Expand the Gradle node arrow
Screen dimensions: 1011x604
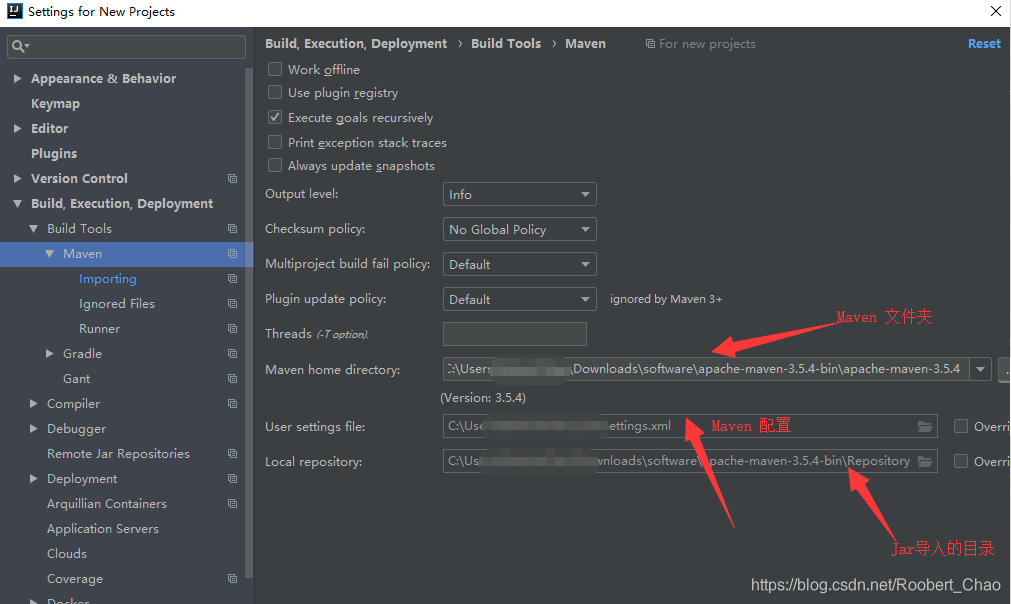click(50, 354)
